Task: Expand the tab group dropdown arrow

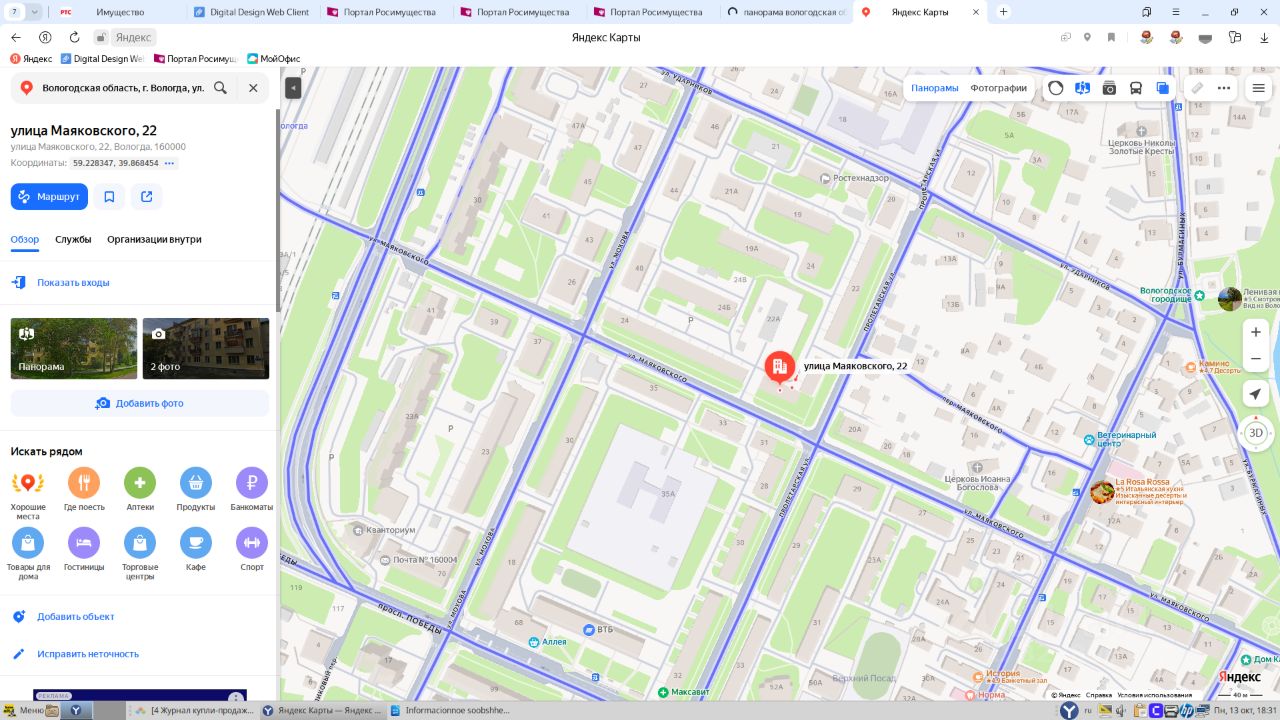Action: coord(35,12)
